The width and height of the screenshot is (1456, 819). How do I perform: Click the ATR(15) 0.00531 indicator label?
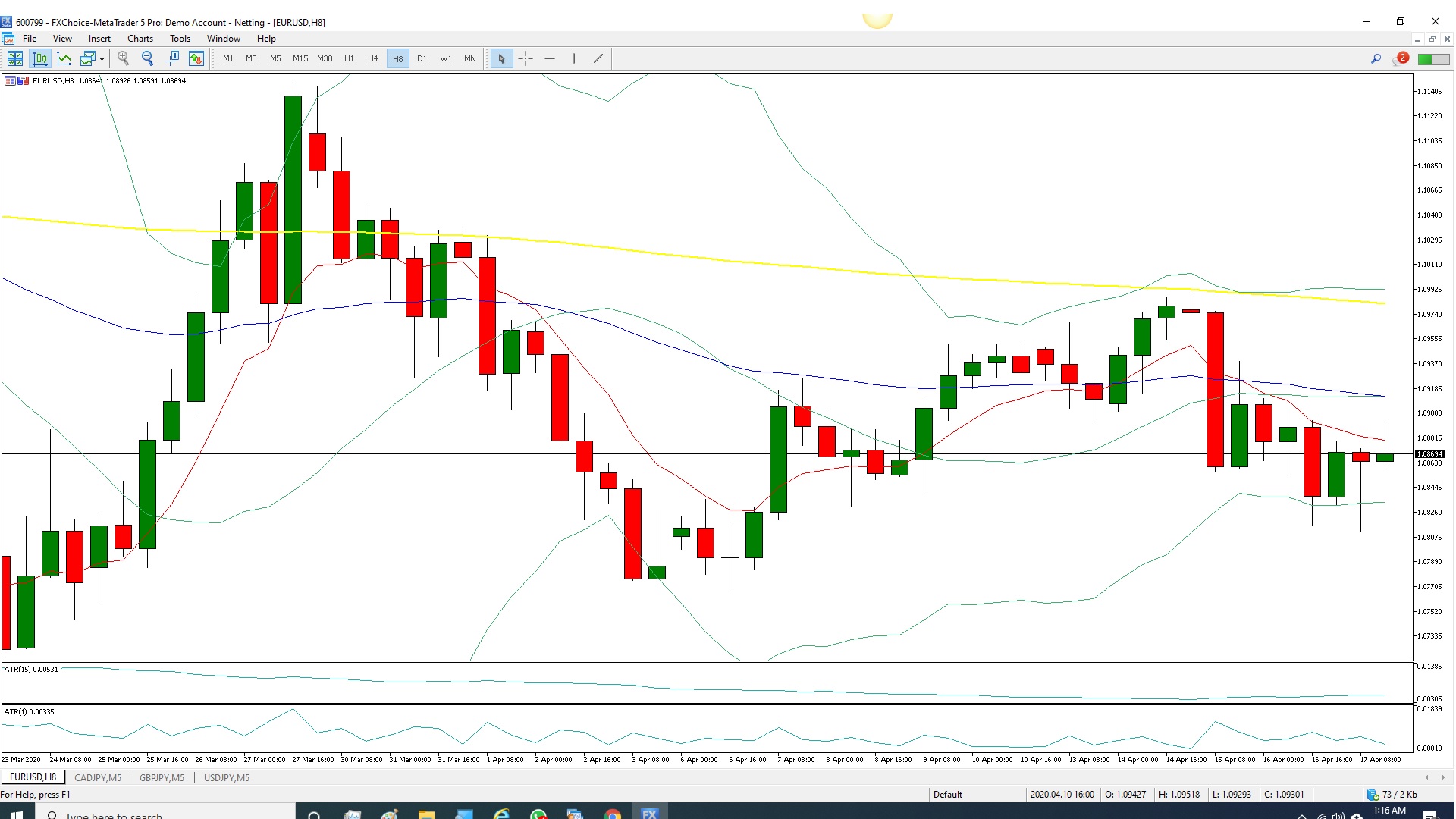pos(30,669)
